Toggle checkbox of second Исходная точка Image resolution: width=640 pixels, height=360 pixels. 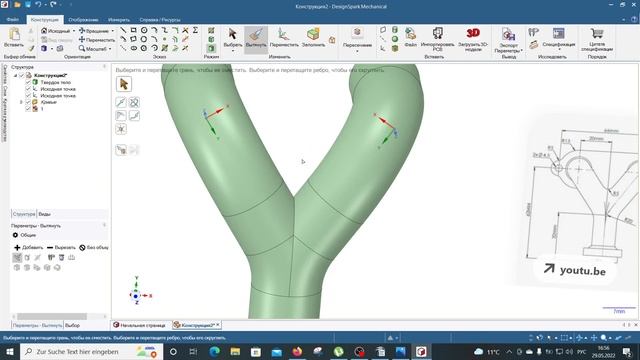click(28, 95)
